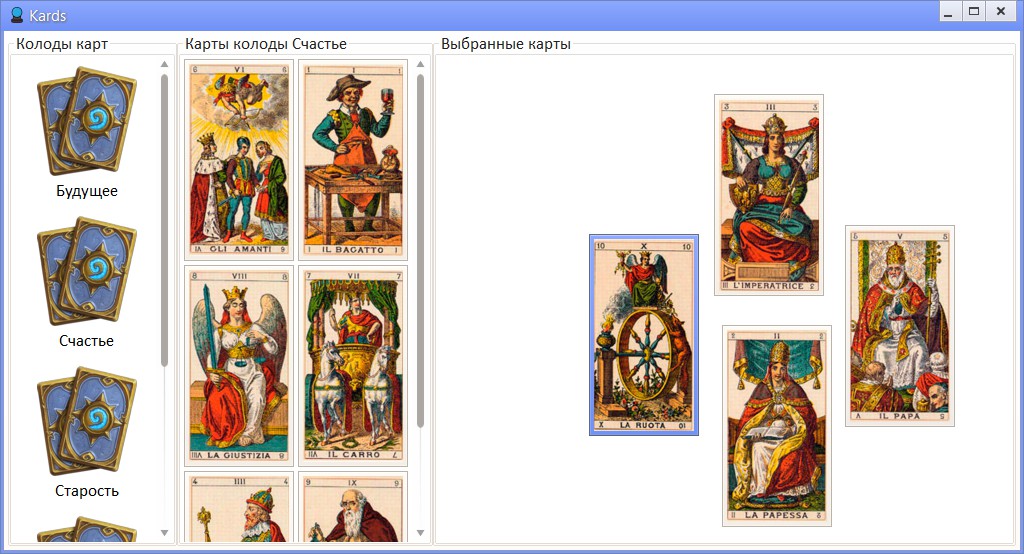Screen dimensions: 1024x554
Task: Maximize the Kards window
Action: 974,12
